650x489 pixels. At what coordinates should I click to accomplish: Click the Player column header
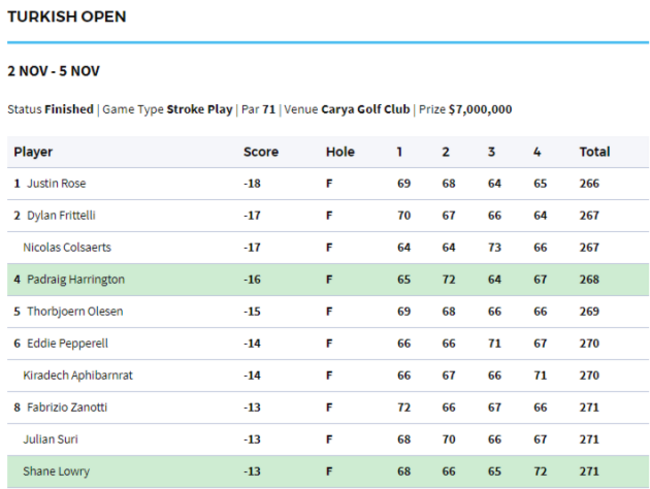(33, 152)
